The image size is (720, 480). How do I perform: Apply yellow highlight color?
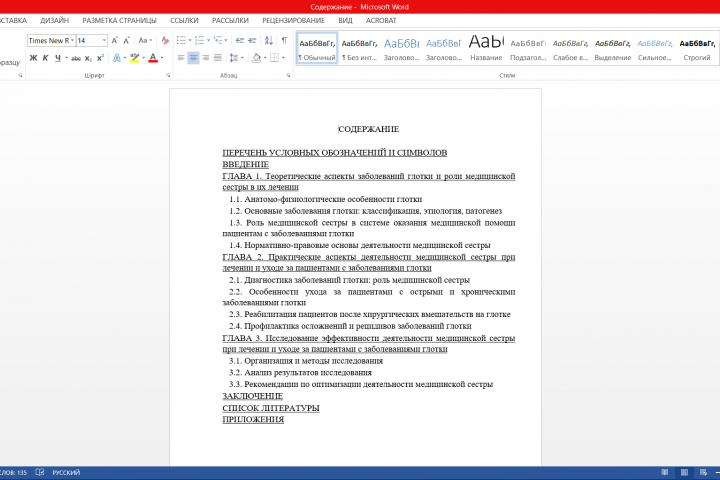point(135,58)
